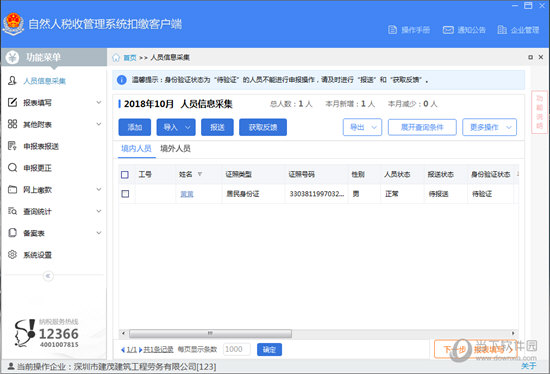The image size is (550, 374).
Task: Click the 12366 hotline headset icon
Action: coord(25,333)
